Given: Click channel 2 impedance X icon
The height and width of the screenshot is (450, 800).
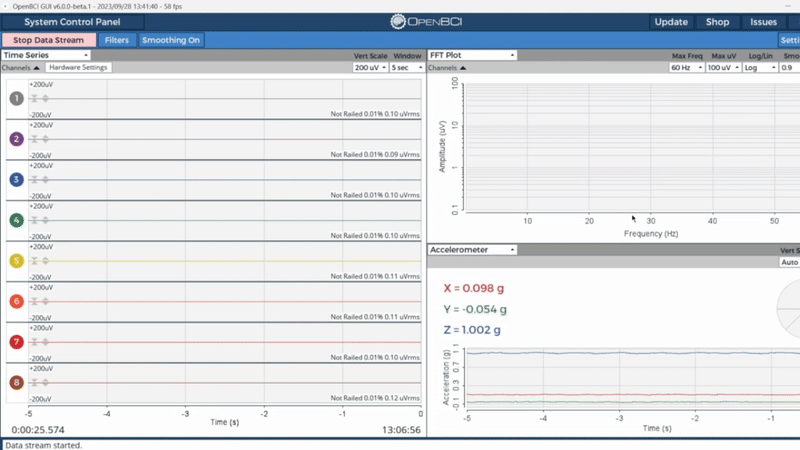Looking at the screenshot, I should 34,139.
